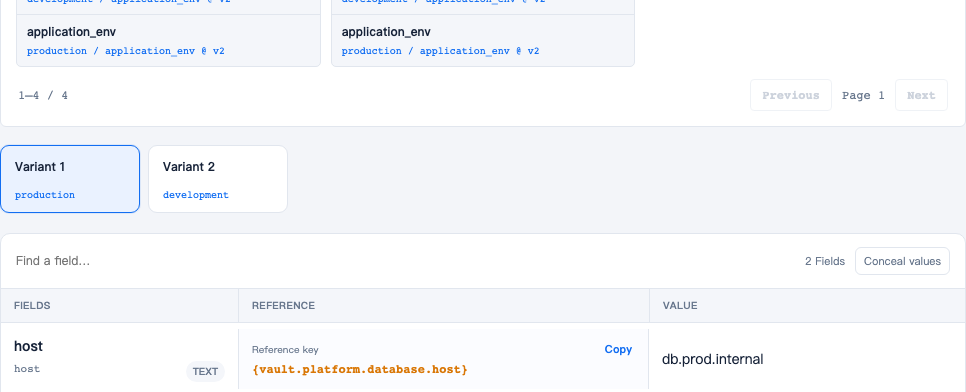Select the Variant 1 production card

point(70,179)
